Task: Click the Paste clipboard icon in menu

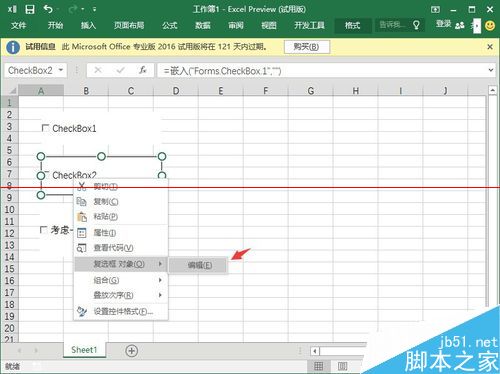Action: point(82,217)
